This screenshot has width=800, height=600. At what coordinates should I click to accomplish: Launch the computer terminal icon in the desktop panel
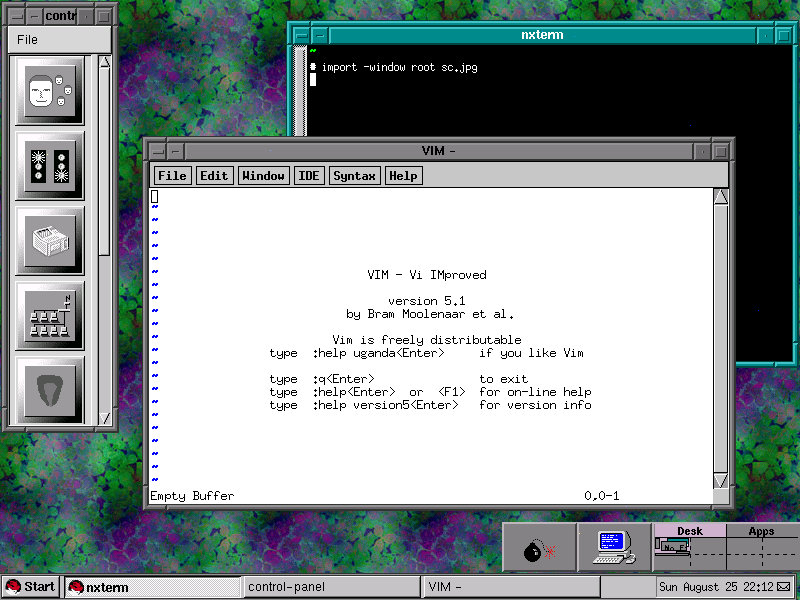click(x=614, y=547)
